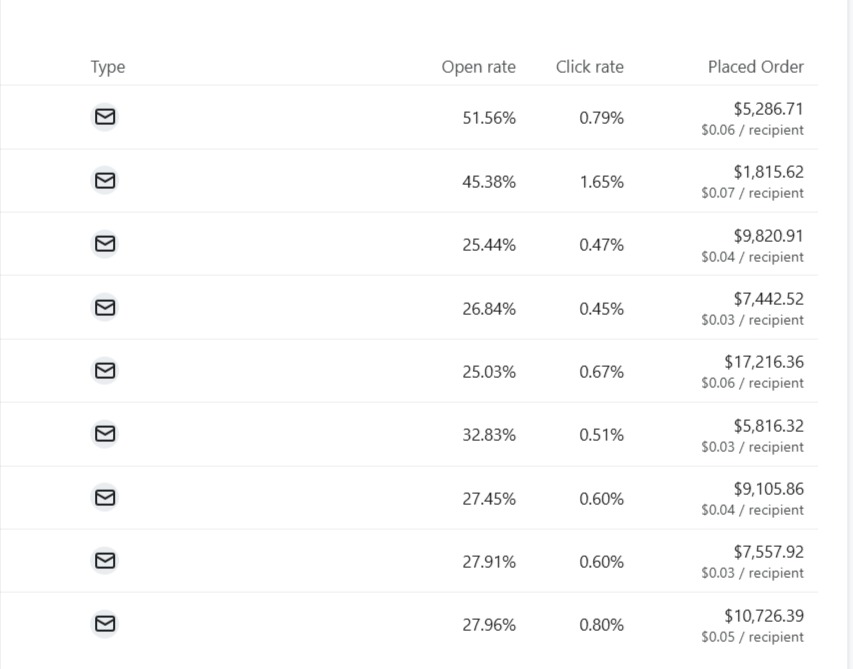
Task: Click the email icon in the $1,815.62 row
Action: [105, 181]
